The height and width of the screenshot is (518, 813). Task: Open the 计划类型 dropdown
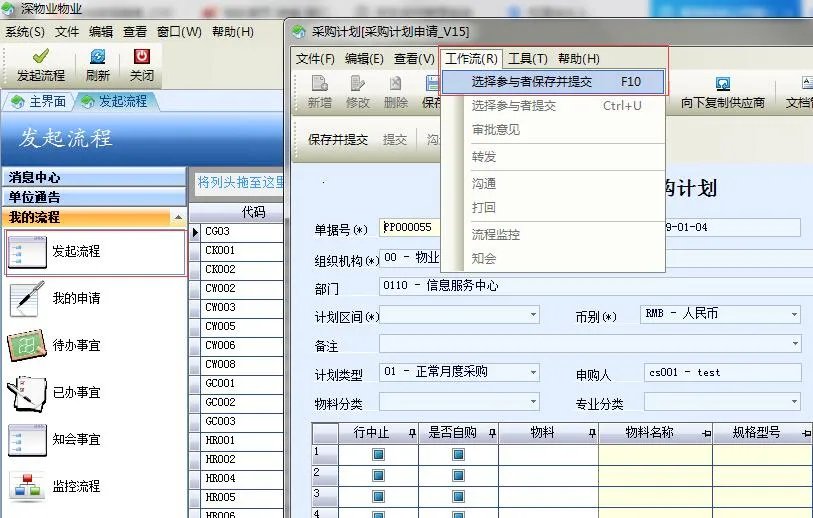[x=533, y=372]
